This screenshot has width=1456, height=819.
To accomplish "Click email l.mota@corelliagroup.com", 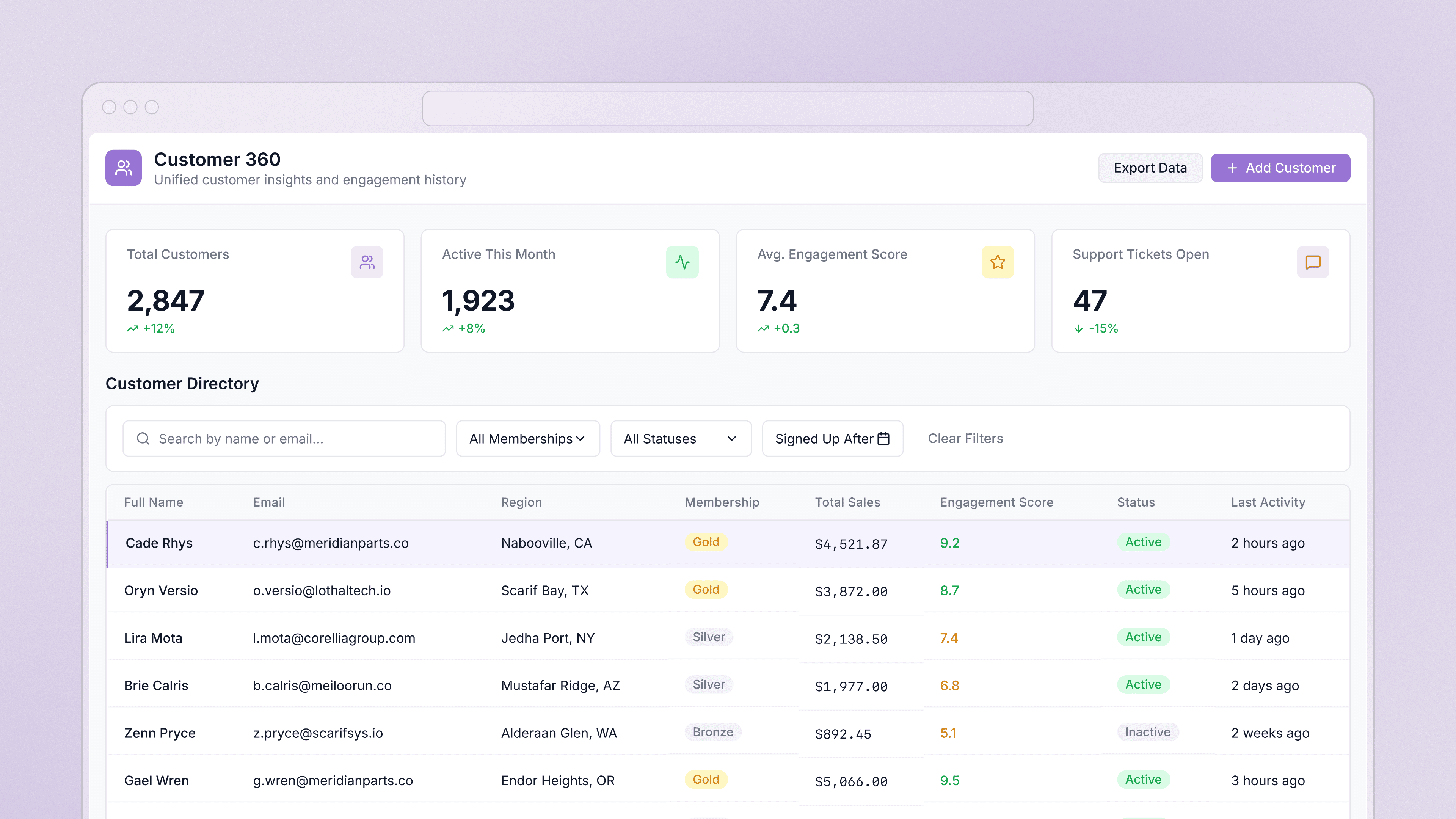I will 334,638.
